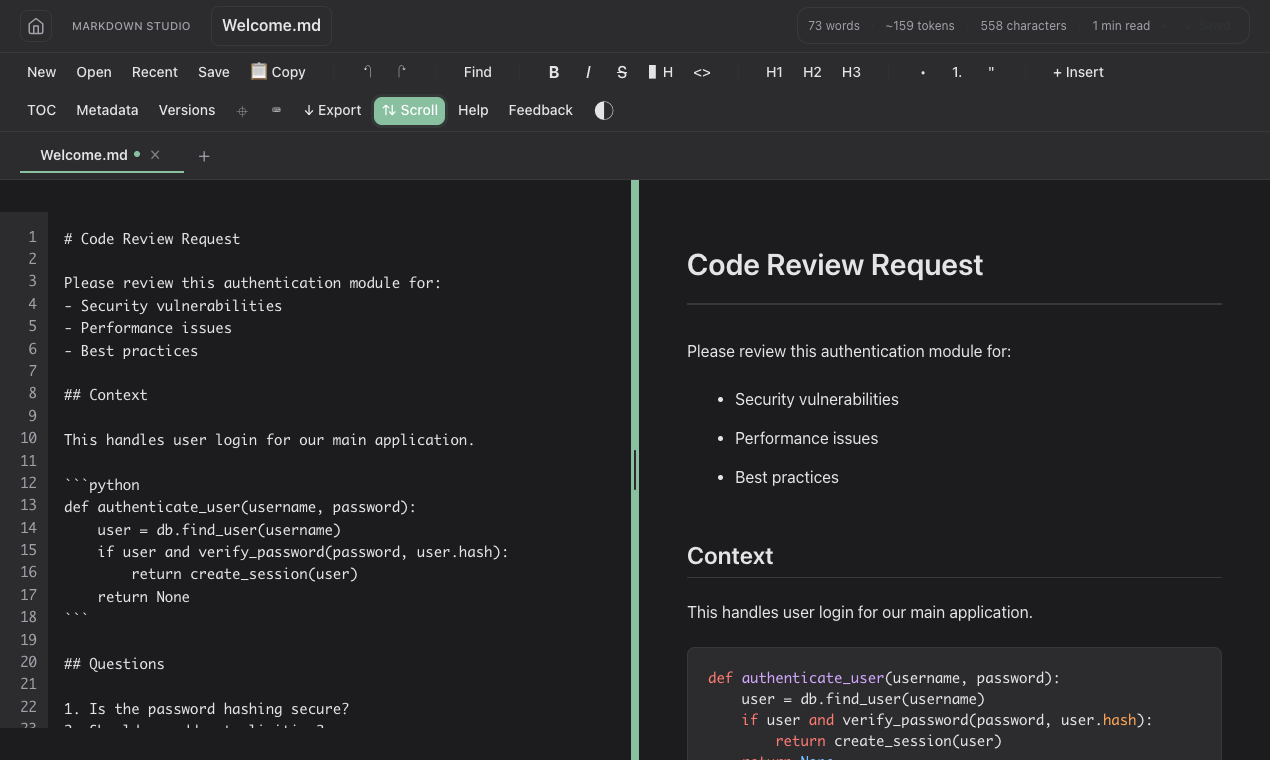Screen dimensions: 1270x760
Task: Open the Export options
Action: pyautogui.click(x=332, y=110)
